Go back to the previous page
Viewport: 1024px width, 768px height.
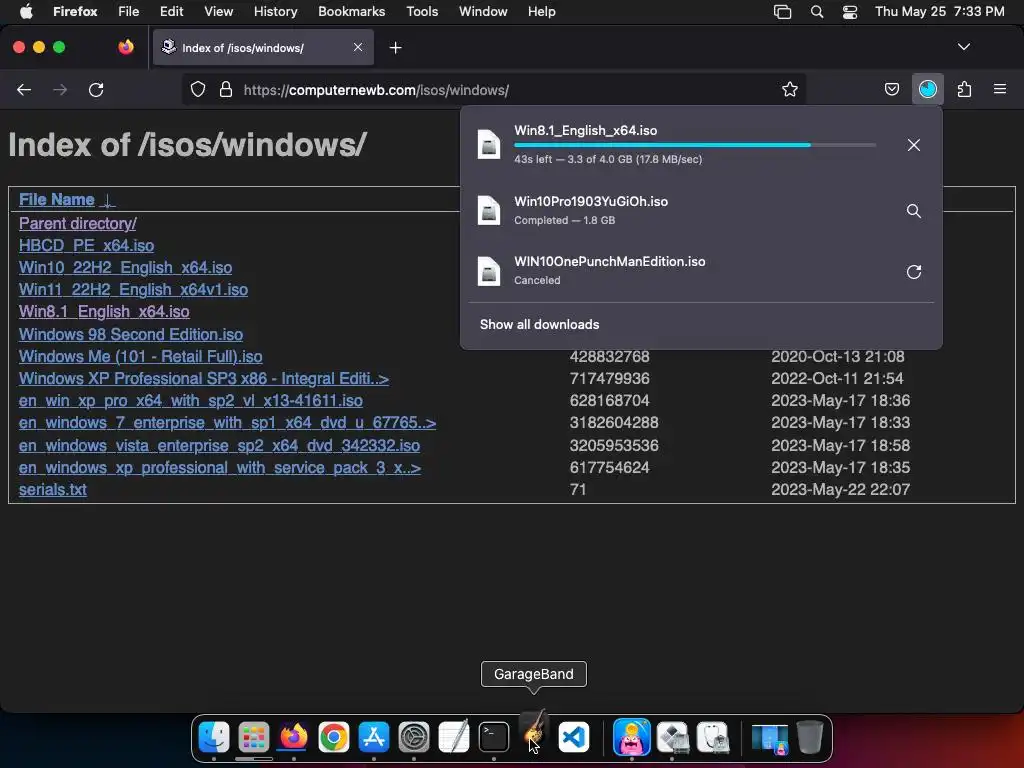pos(24,89)
